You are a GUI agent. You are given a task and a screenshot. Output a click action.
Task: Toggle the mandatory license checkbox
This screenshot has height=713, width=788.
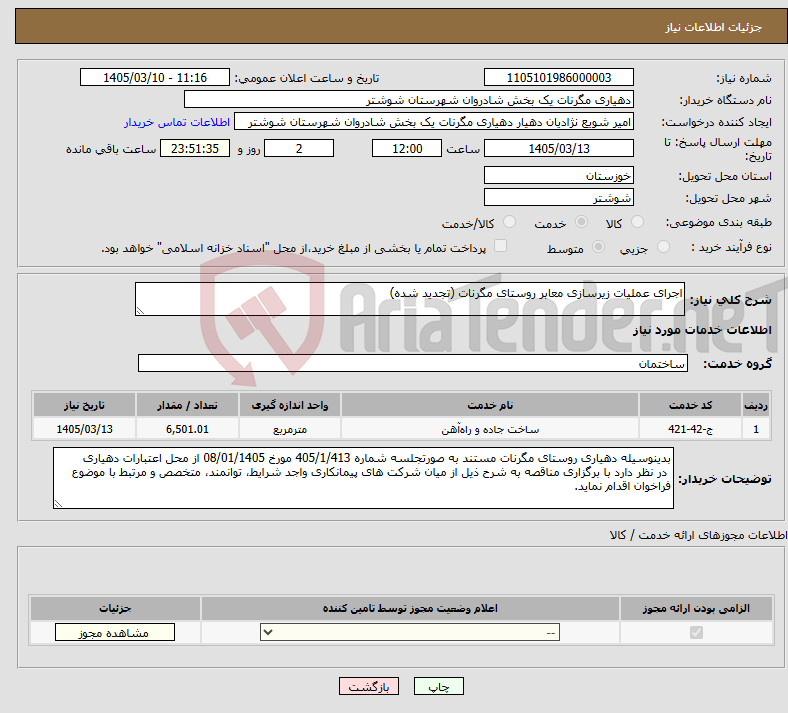pos(696,632)
